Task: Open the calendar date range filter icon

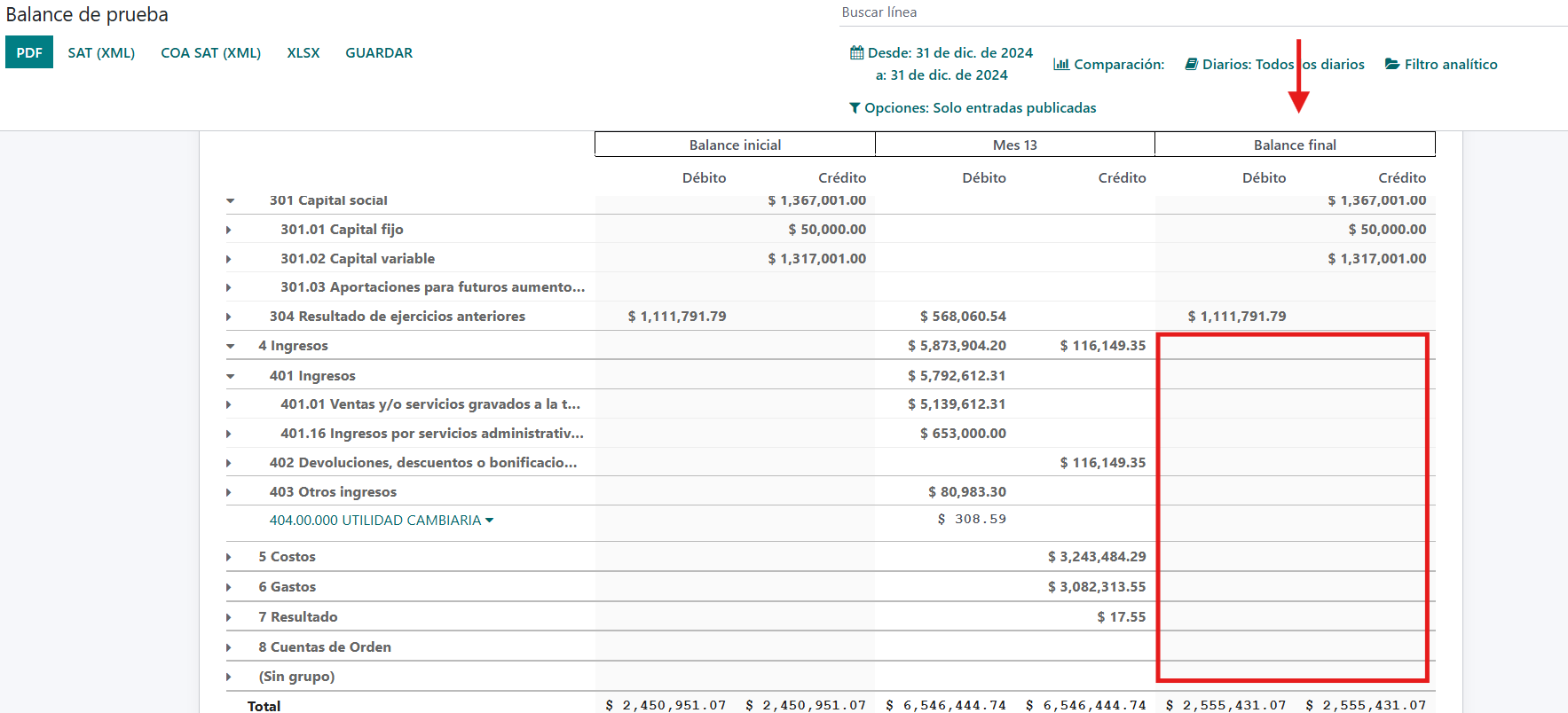Action: pos(856,53)
